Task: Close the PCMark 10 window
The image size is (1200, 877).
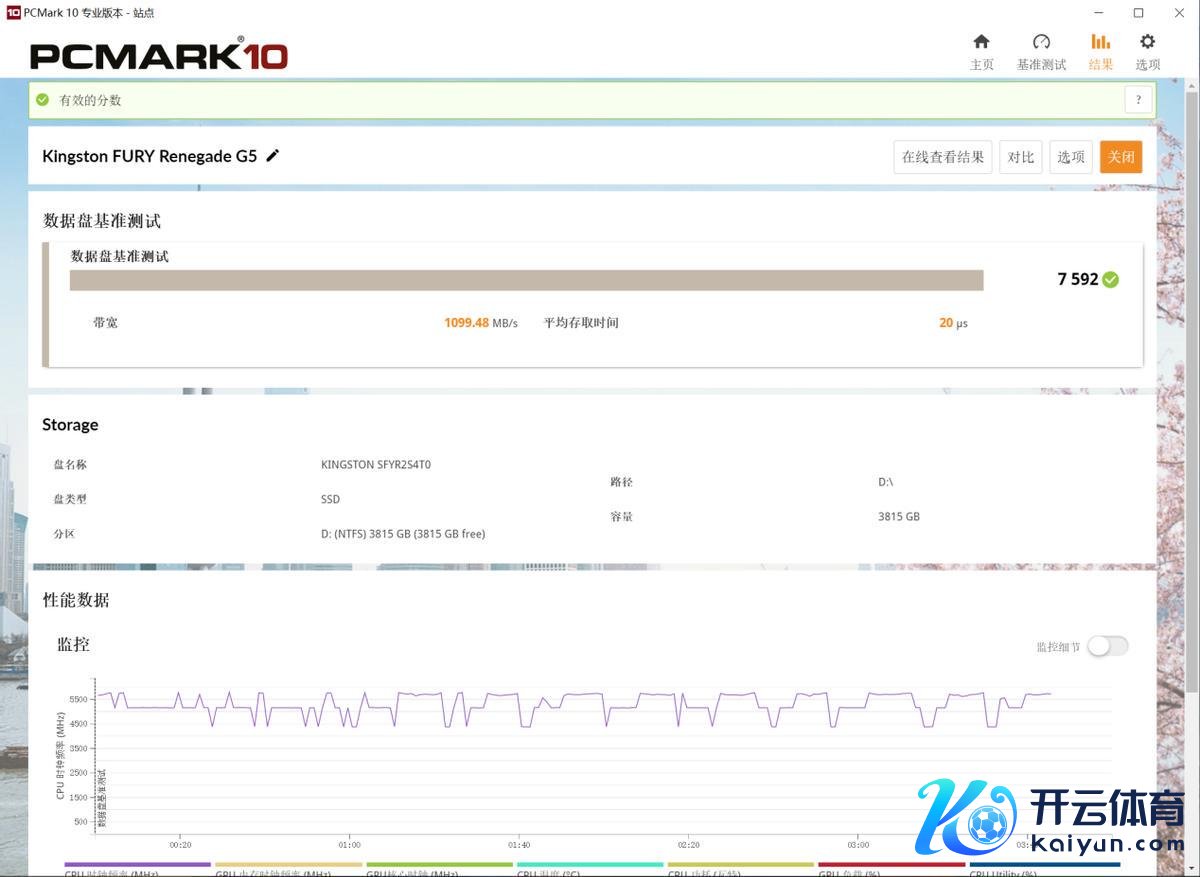Action: click(1179, 13)
